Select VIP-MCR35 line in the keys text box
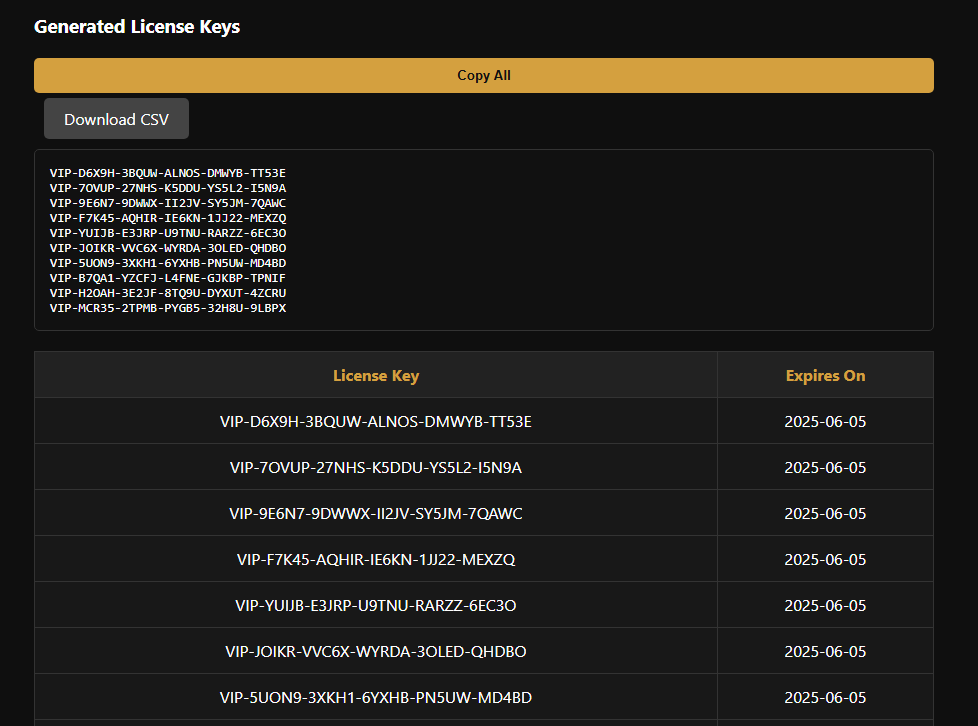978x726 pixels. click(168, 307)
